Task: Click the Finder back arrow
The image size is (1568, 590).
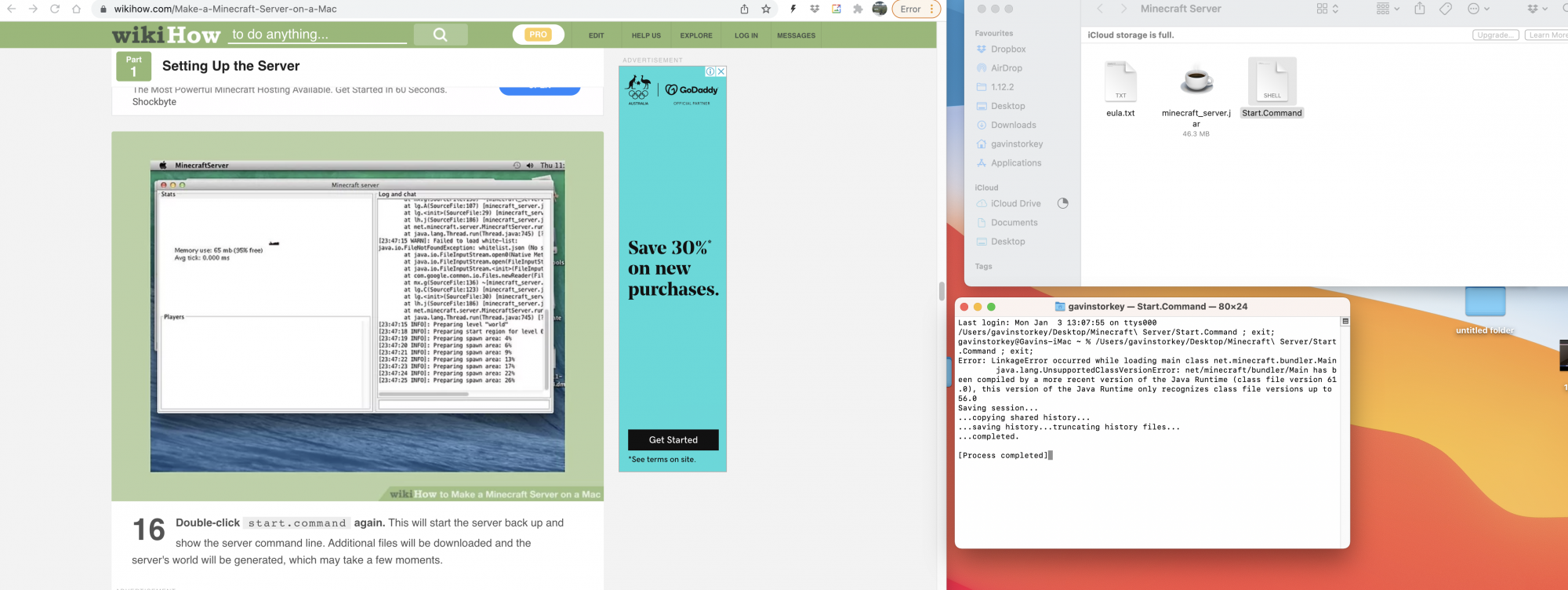Action: click(1100, 9)
